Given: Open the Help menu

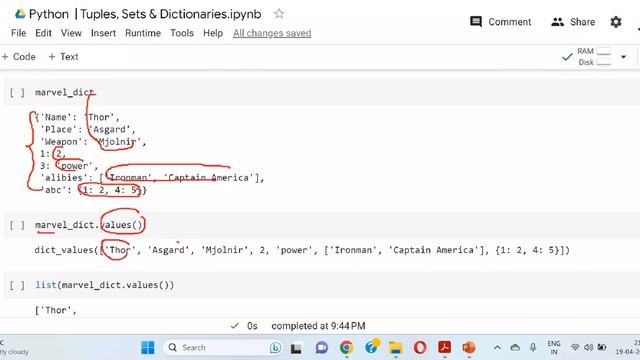Looking at the screenshot, I should point(213,33).
